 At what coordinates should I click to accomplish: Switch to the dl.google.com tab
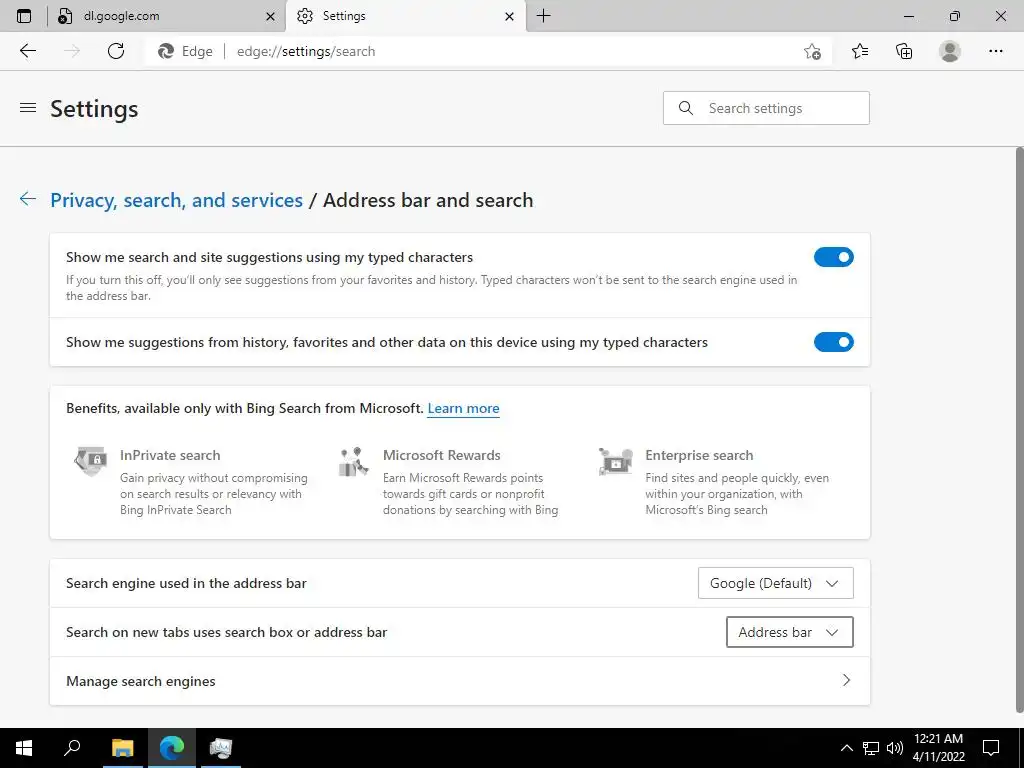point(167,16)
